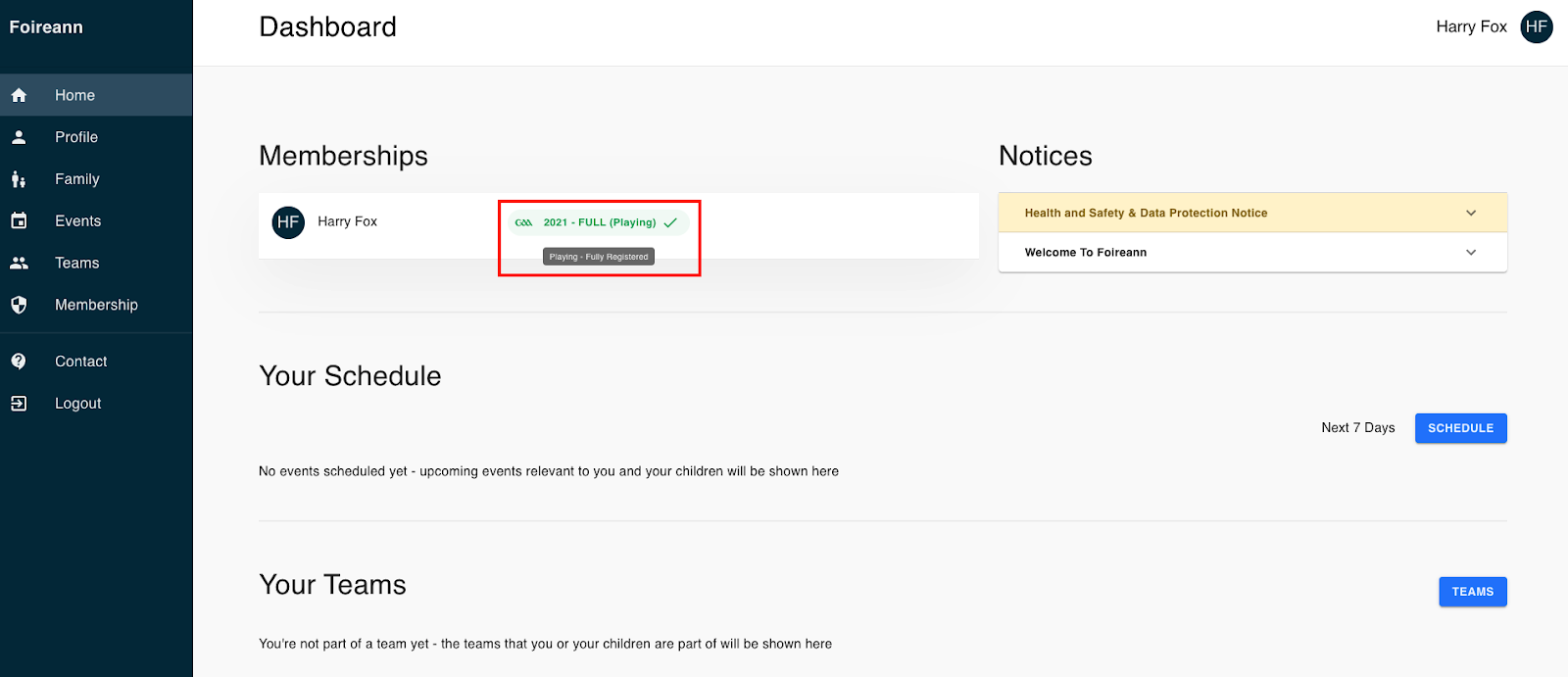Click the Foireann logo title
Viewport: 1568px width, 677px height.
(46, 27)
